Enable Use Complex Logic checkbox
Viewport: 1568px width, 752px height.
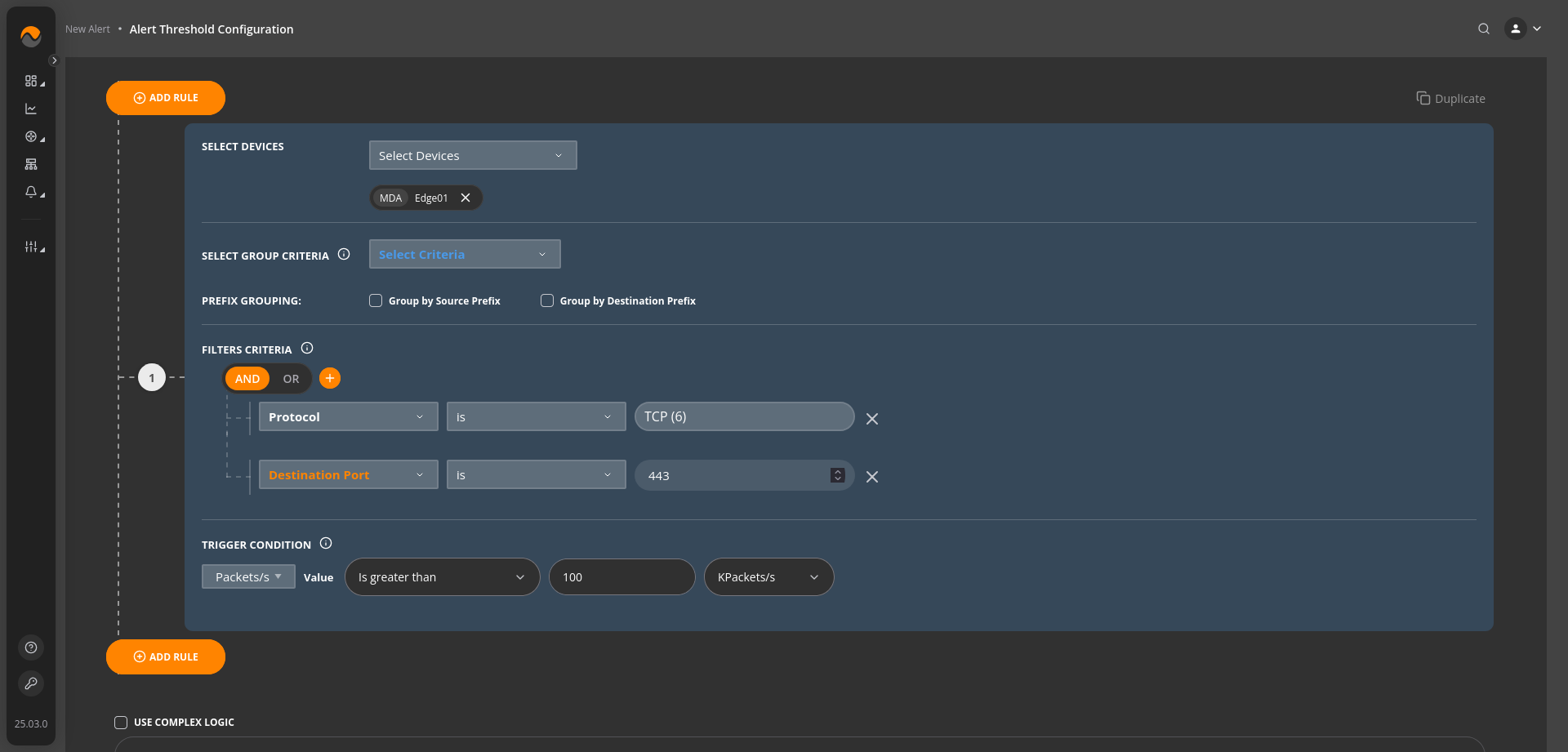coord(121,722)
